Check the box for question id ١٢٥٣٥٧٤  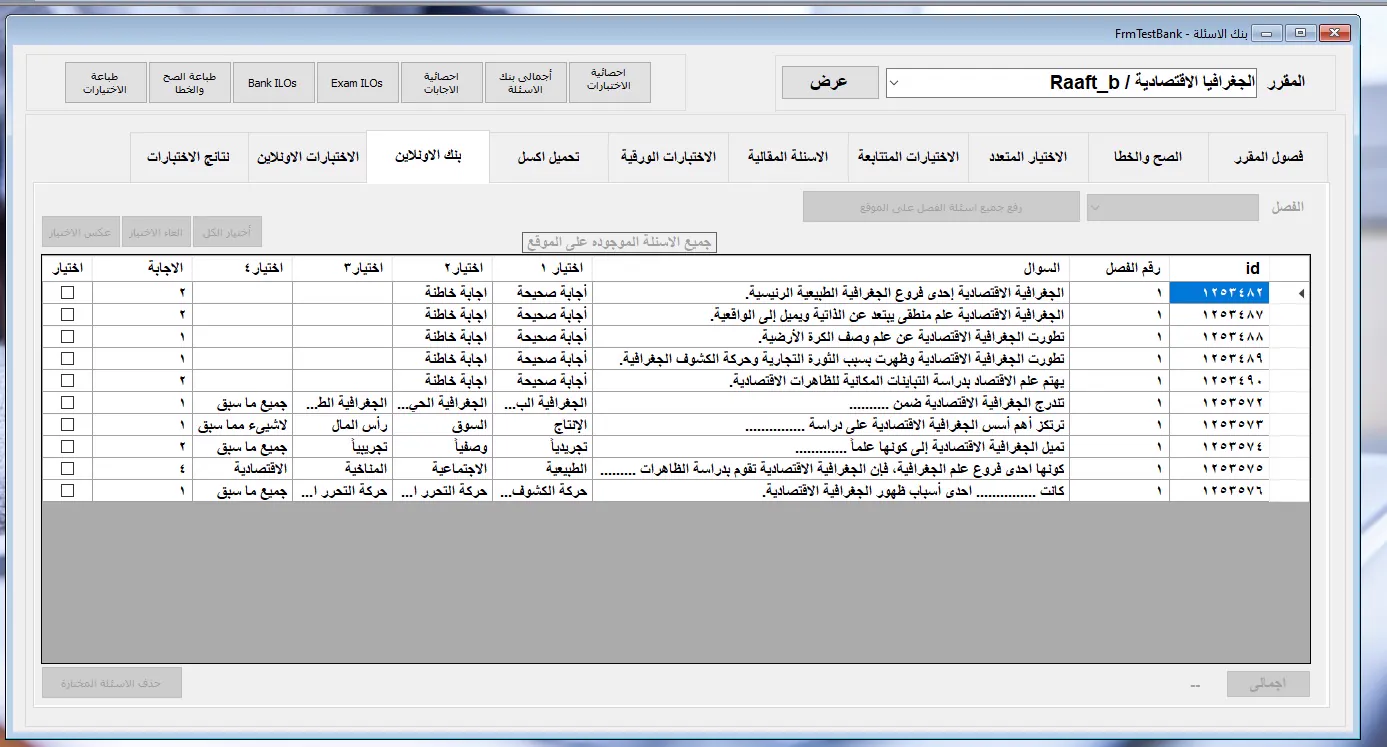click(67, 447)
